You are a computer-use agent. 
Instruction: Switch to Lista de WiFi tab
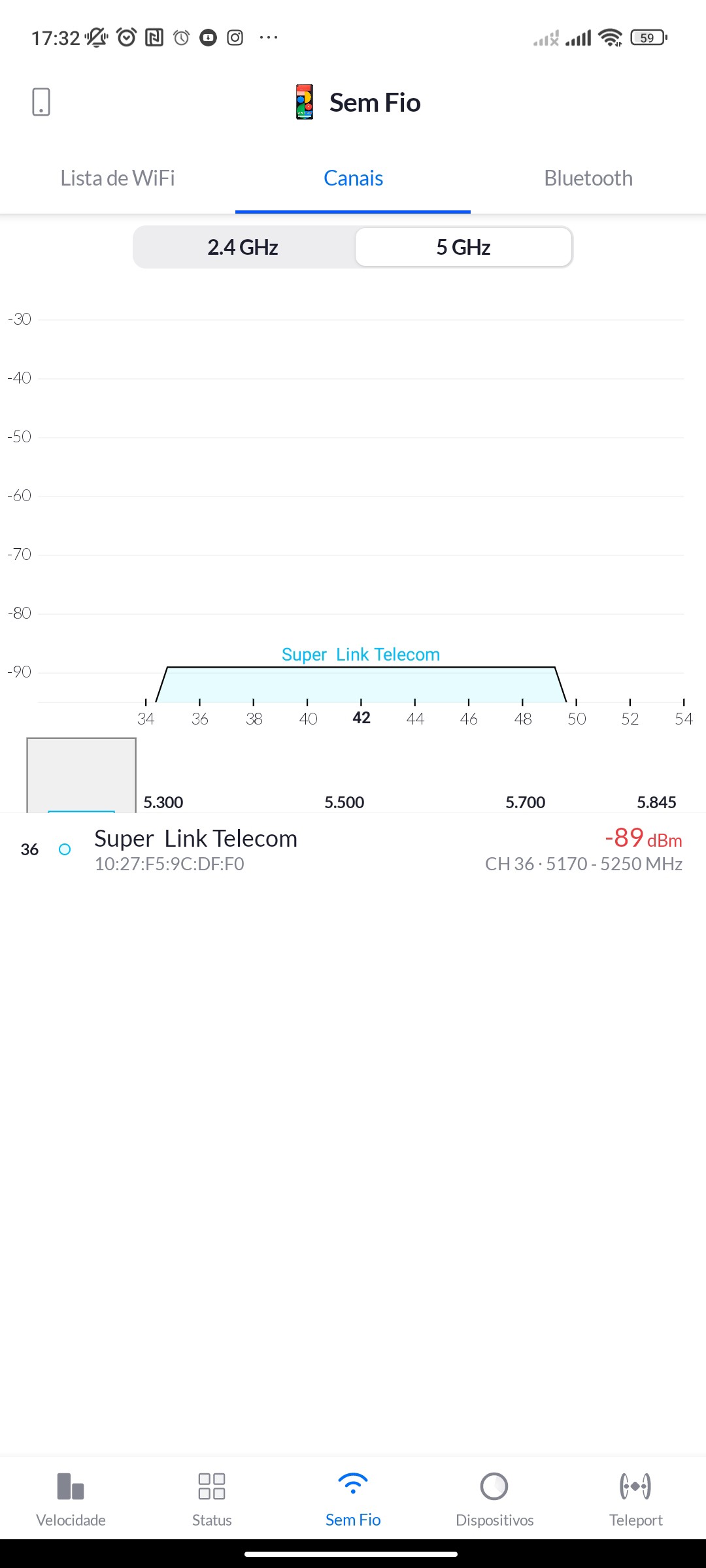pos(118,178)
